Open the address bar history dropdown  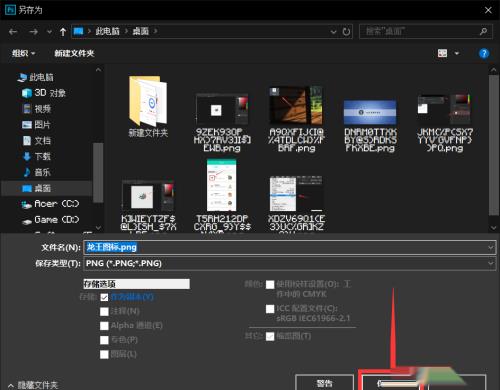[x=333, y=32]
